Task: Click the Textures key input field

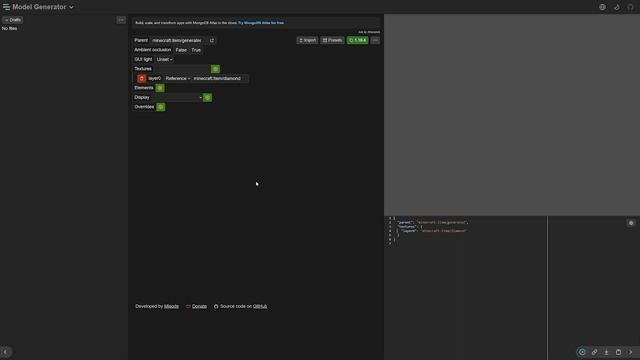Action: coord(182,69)
